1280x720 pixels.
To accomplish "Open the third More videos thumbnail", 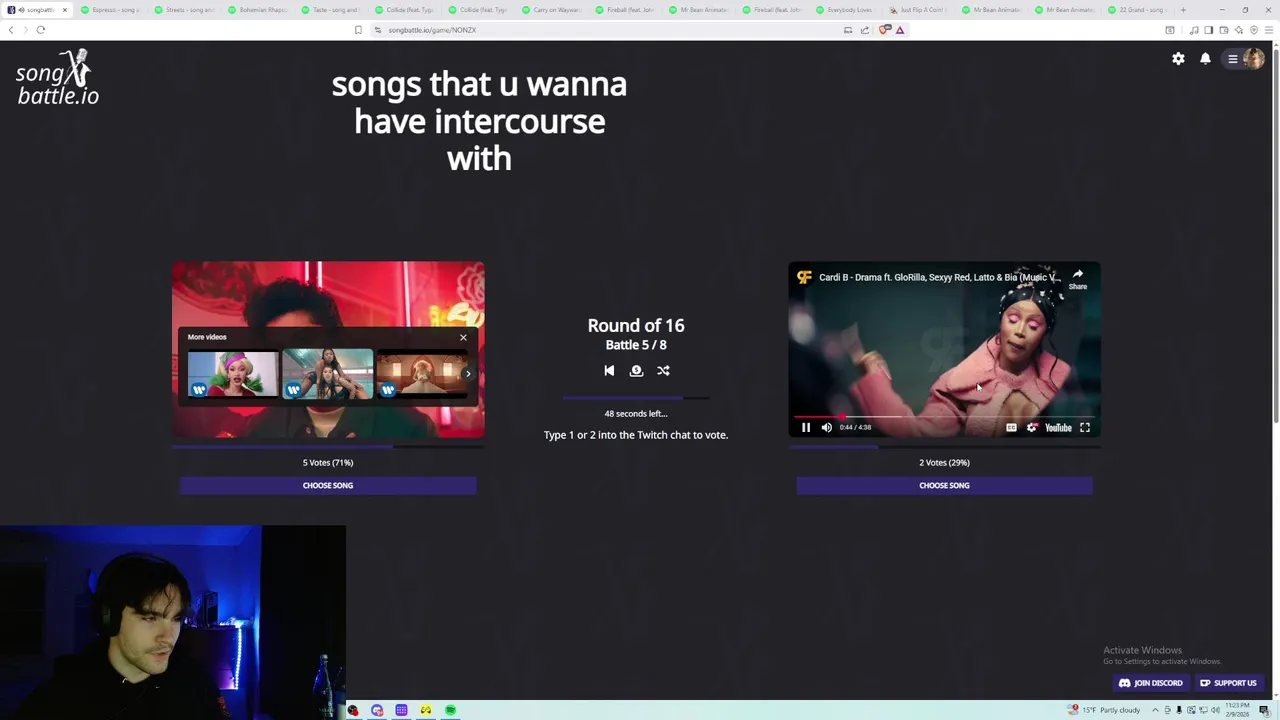I will coord(420,374).
